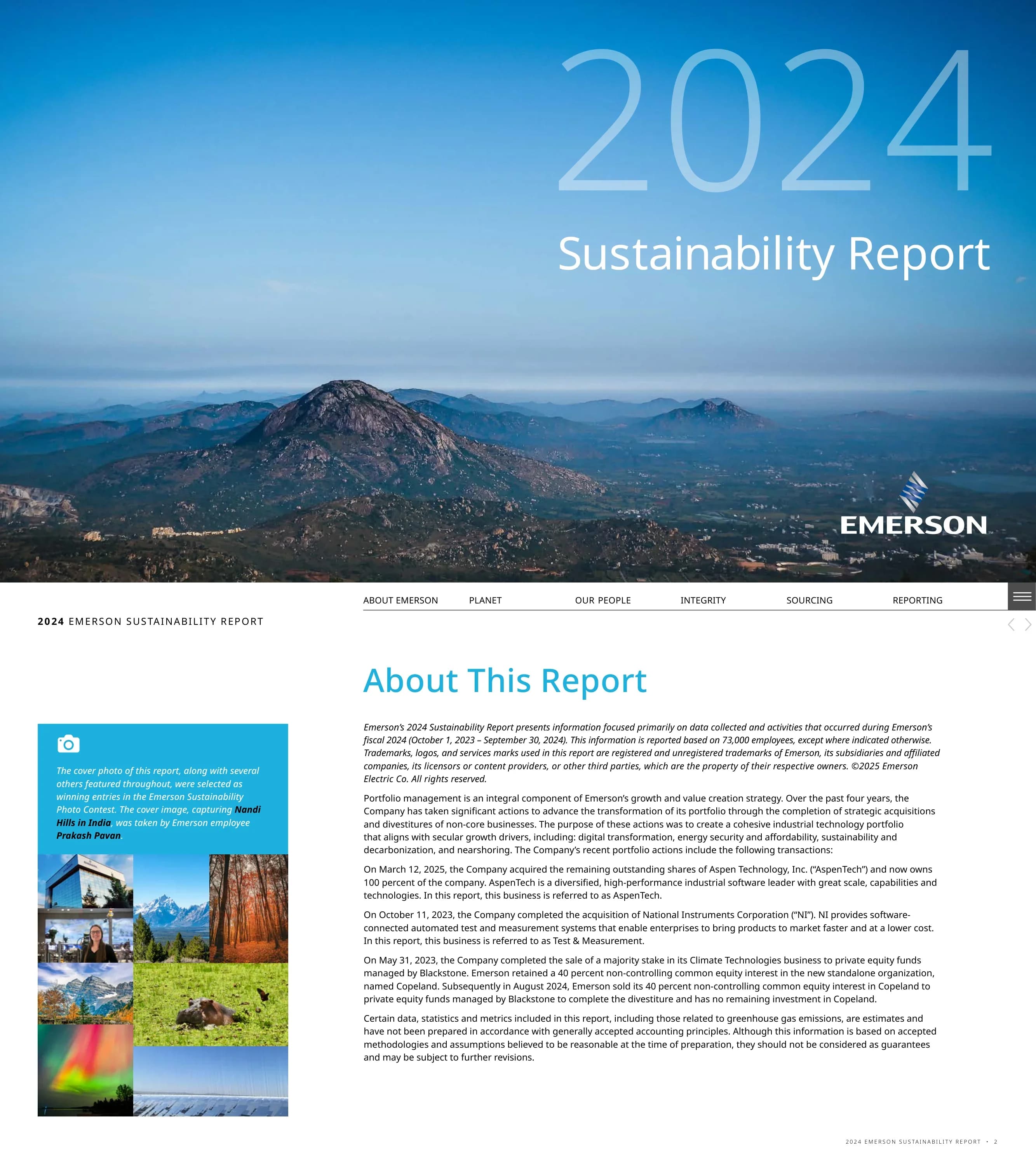The image size is (1036, 1165).
Task: Click the bold 'Prakash Pavan' name
Action: (x=89, y=836)
